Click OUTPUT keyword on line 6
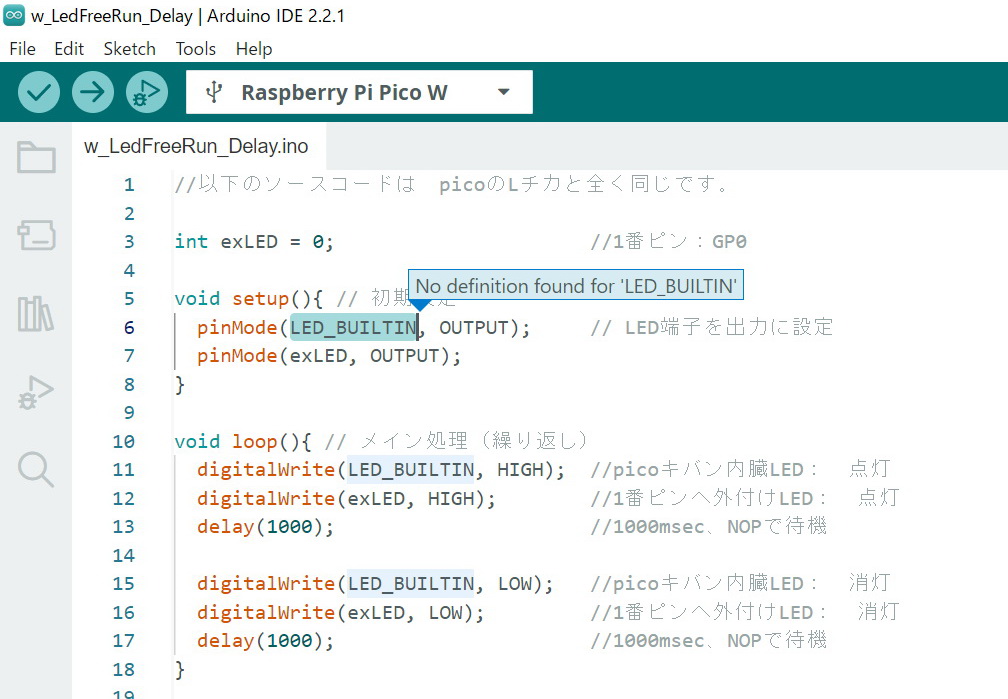The image size is (1008, 699). (x=474, y=327)
